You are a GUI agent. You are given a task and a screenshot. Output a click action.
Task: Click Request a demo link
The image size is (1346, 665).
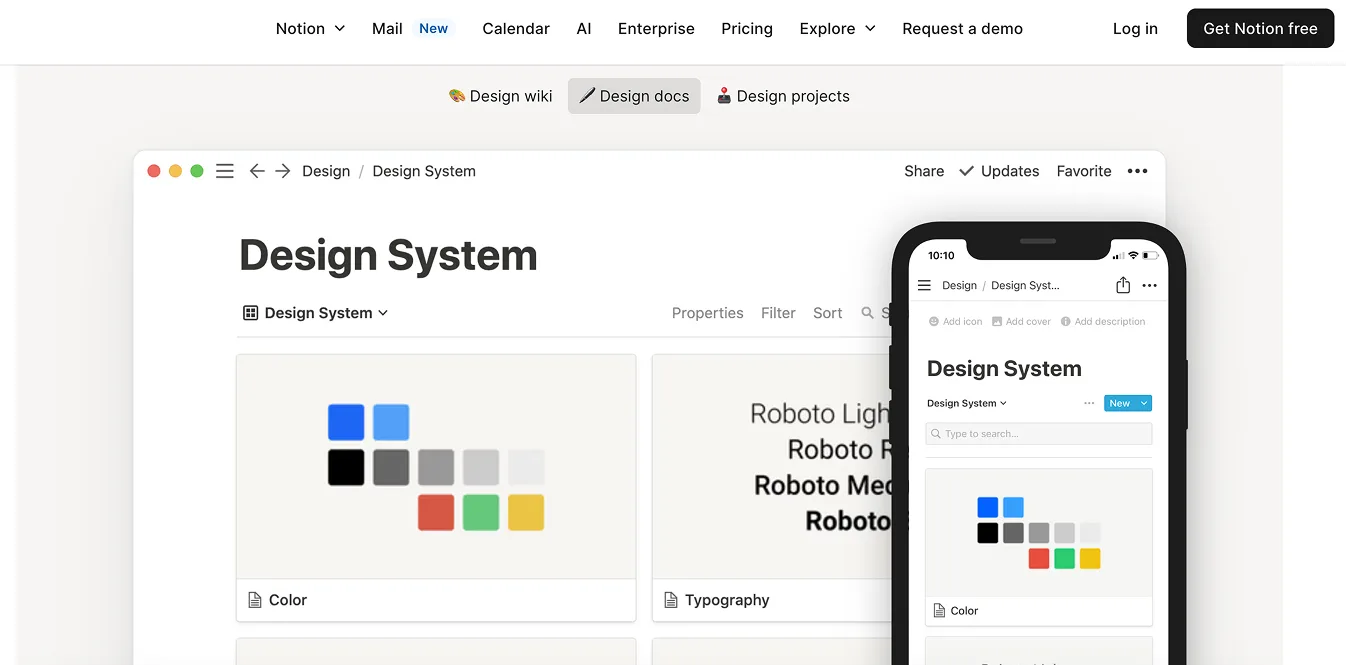(962, 29)
